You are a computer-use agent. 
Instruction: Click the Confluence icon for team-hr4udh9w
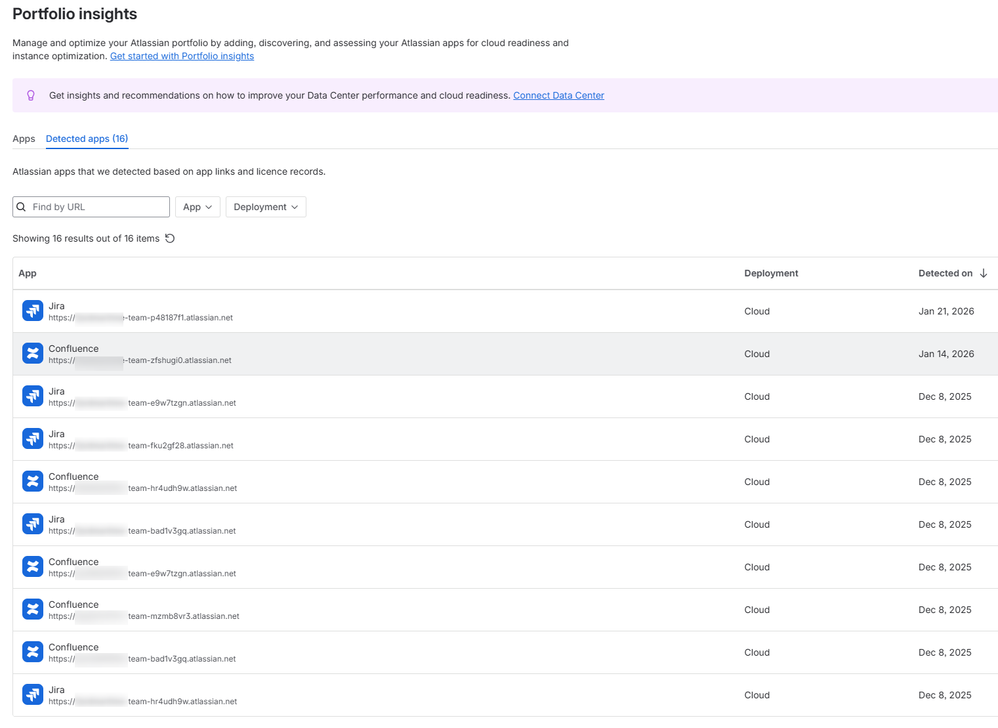coord(33,481)
